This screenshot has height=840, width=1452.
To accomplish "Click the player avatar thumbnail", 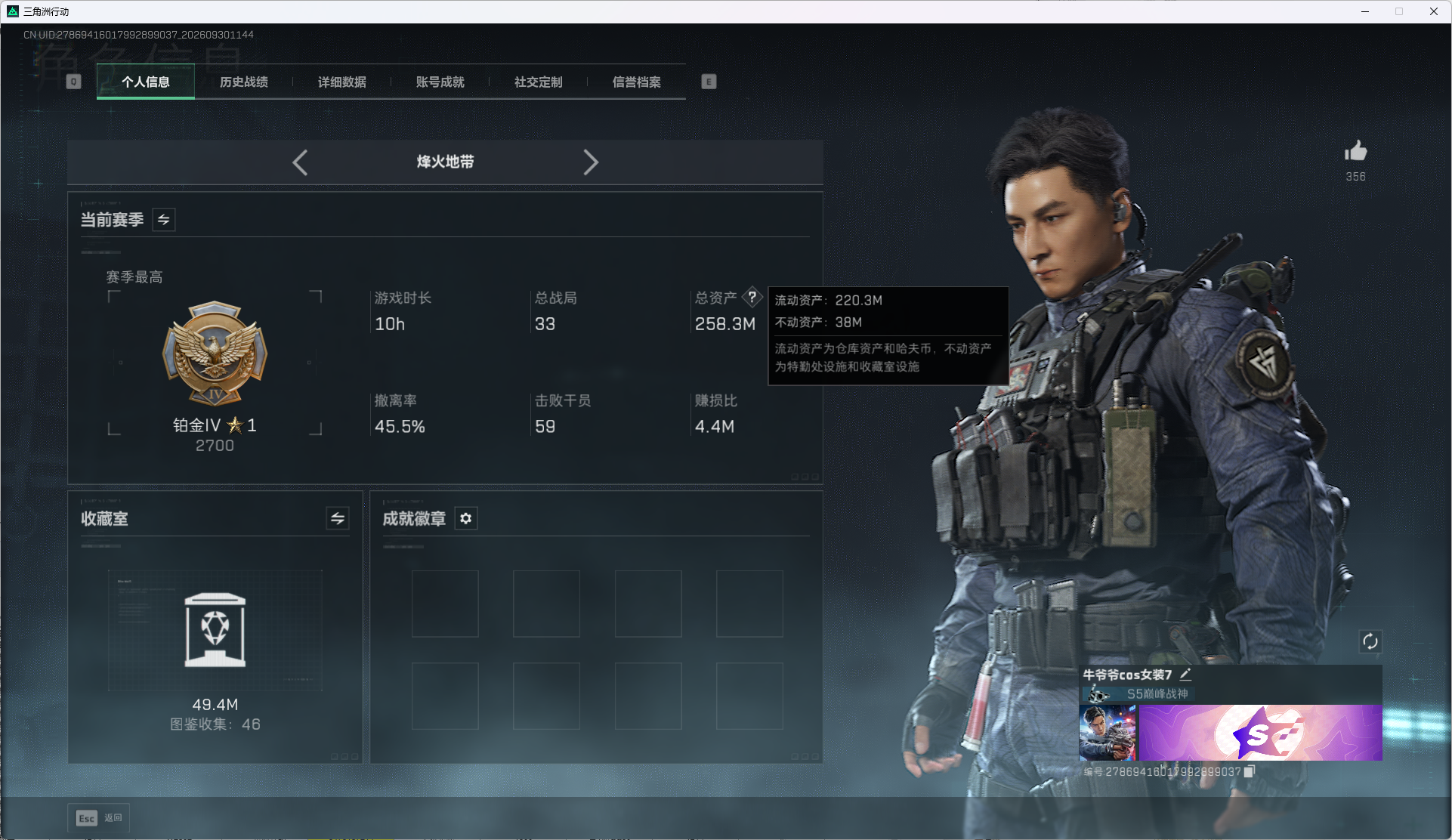I will pyautogui.click(x=1108, y=733).
